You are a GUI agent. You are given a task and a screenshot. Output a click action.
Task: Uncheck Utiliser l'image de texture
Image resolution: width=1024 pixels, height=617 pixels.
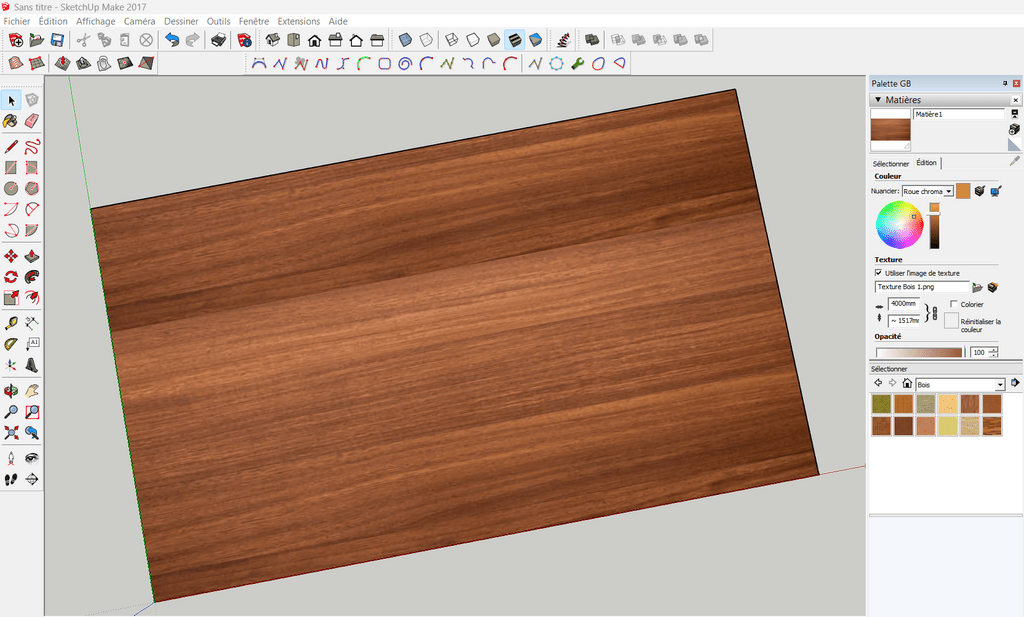tap(878, 272)
